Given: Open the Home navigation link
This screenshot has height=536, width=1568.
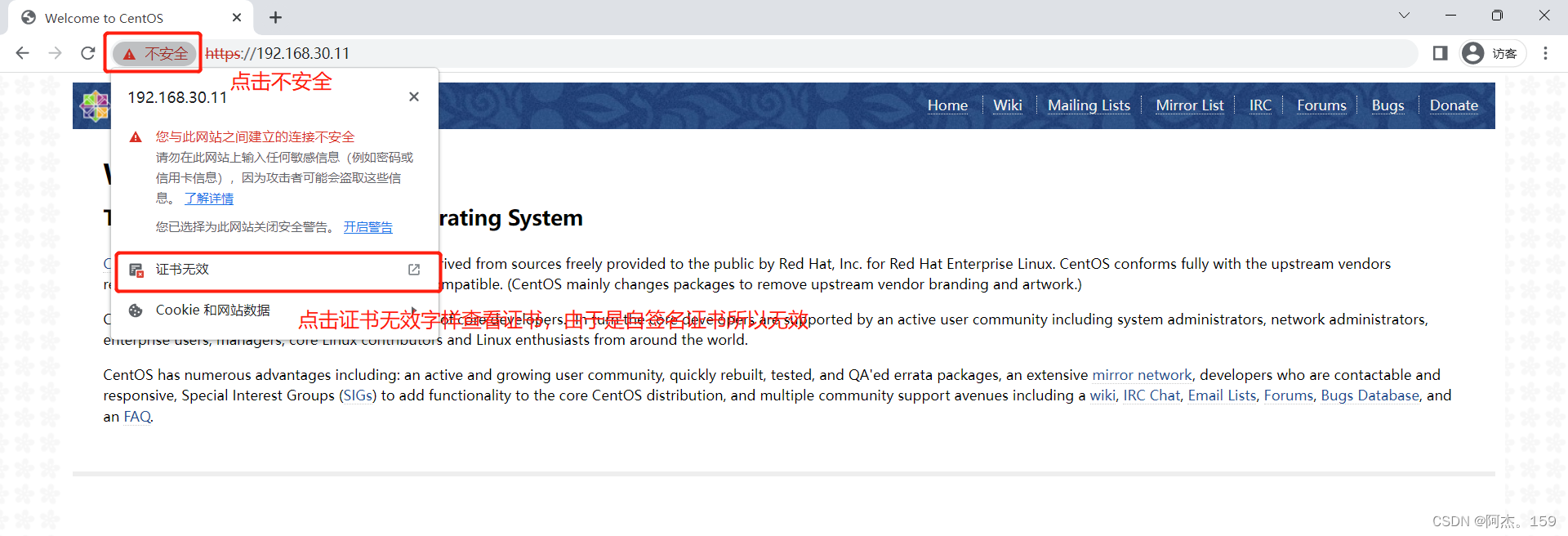Looking at the screenshot, I should pos(947,105).
